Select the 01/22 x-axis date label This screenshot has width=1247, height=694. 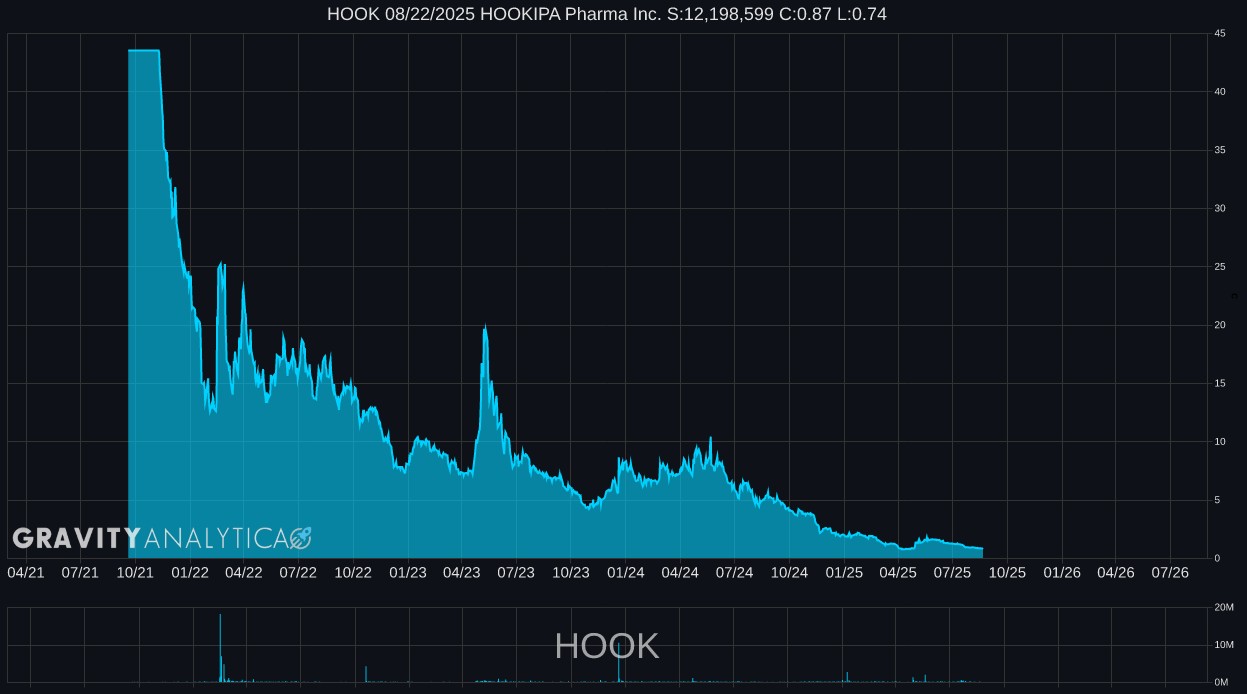coord(190,572)
